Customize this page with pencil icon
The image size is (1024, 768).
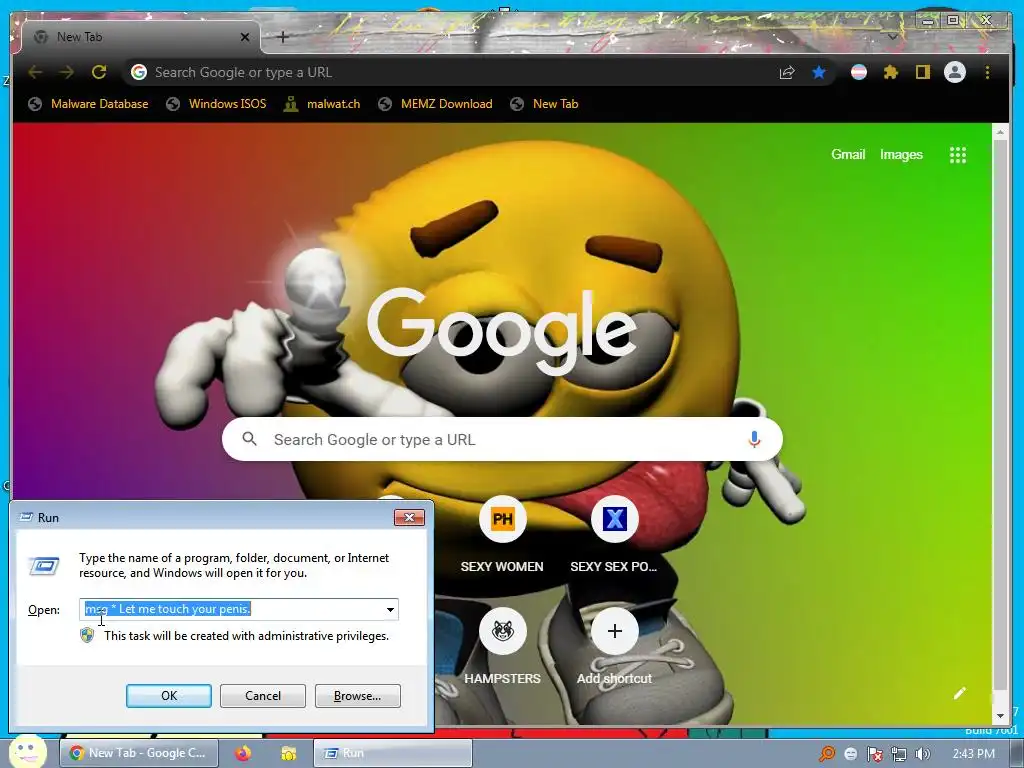point(959,693)
